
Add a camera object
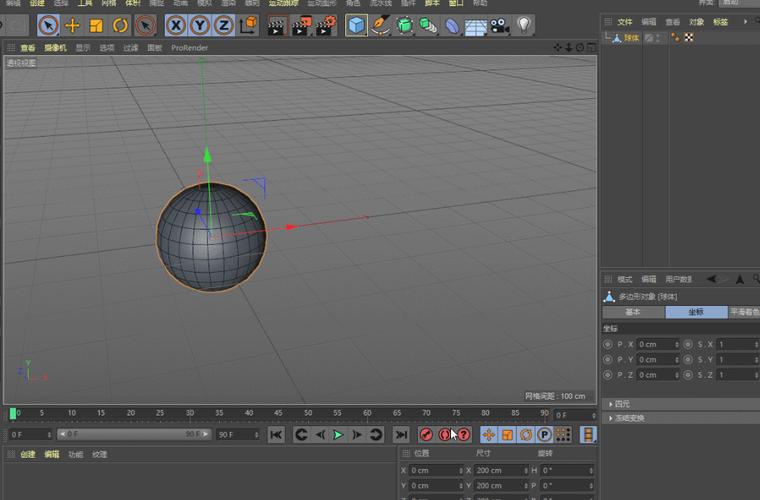[500, 25]
